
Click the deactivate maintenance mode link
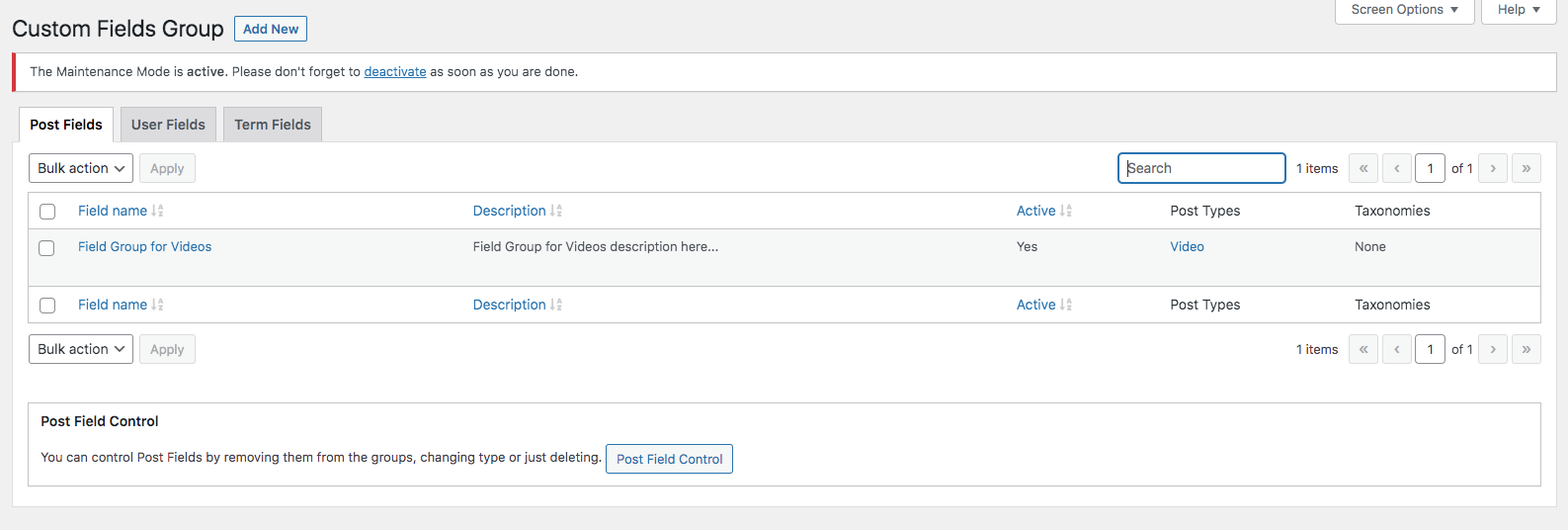coord(395,72)
